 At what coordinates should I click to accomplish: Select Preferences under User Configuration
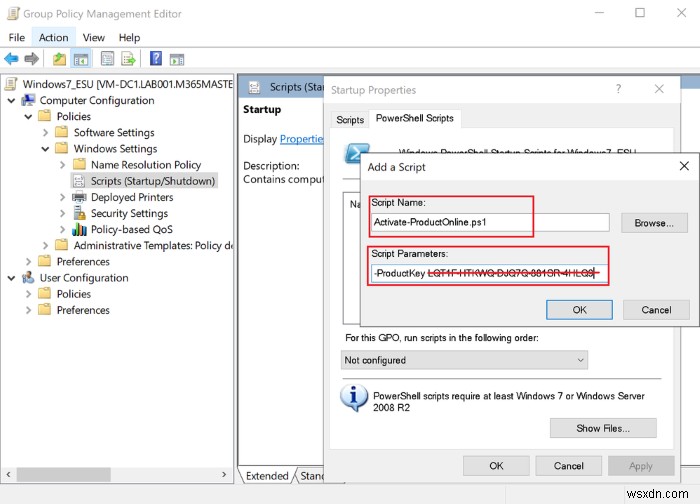[x=83, y=310]
